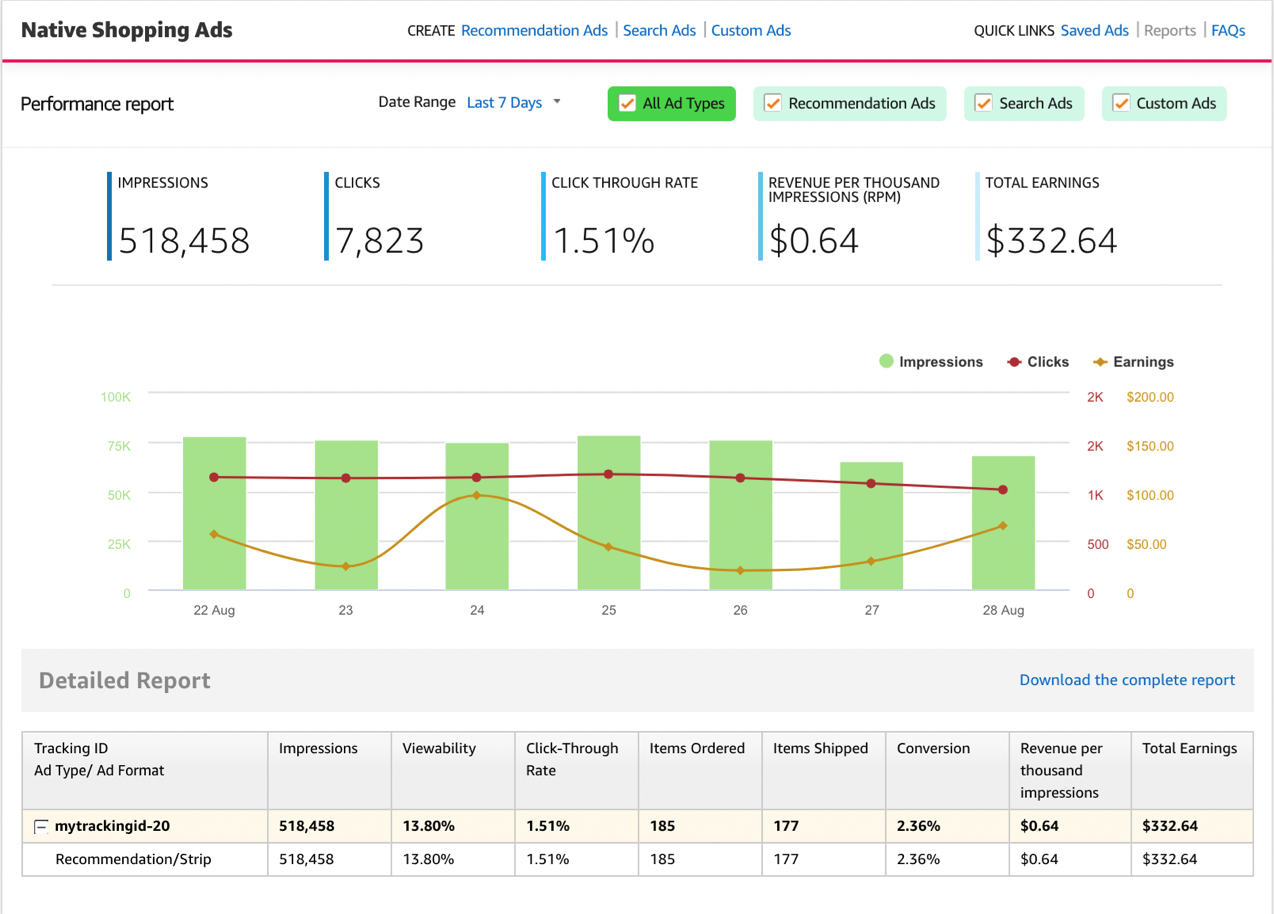Screen dimensions: 1274x914
Task: Open Recommendation Ads in the Create menu
Action: [x=534, y=31]
